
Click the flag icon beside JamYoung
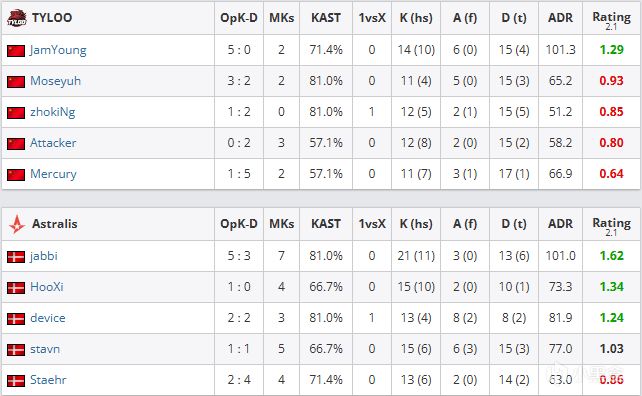16,51
